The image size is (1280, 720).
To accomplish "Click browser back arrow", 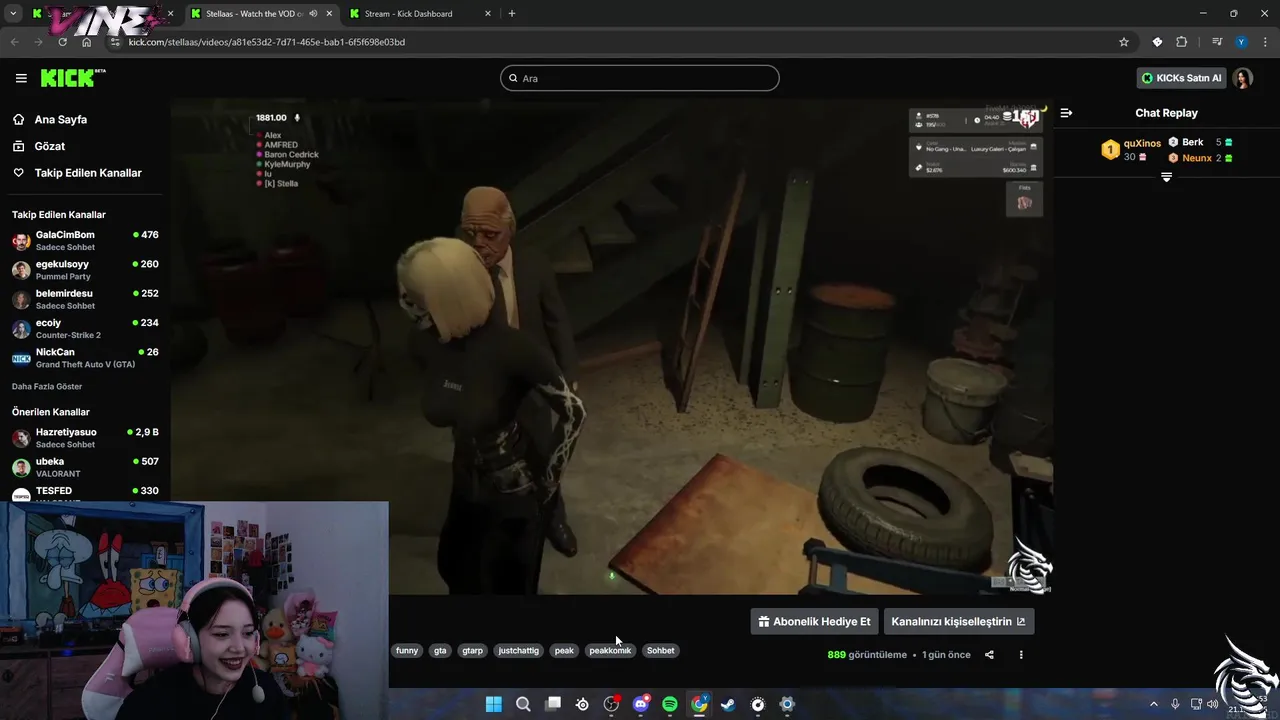I will point(15,42).
